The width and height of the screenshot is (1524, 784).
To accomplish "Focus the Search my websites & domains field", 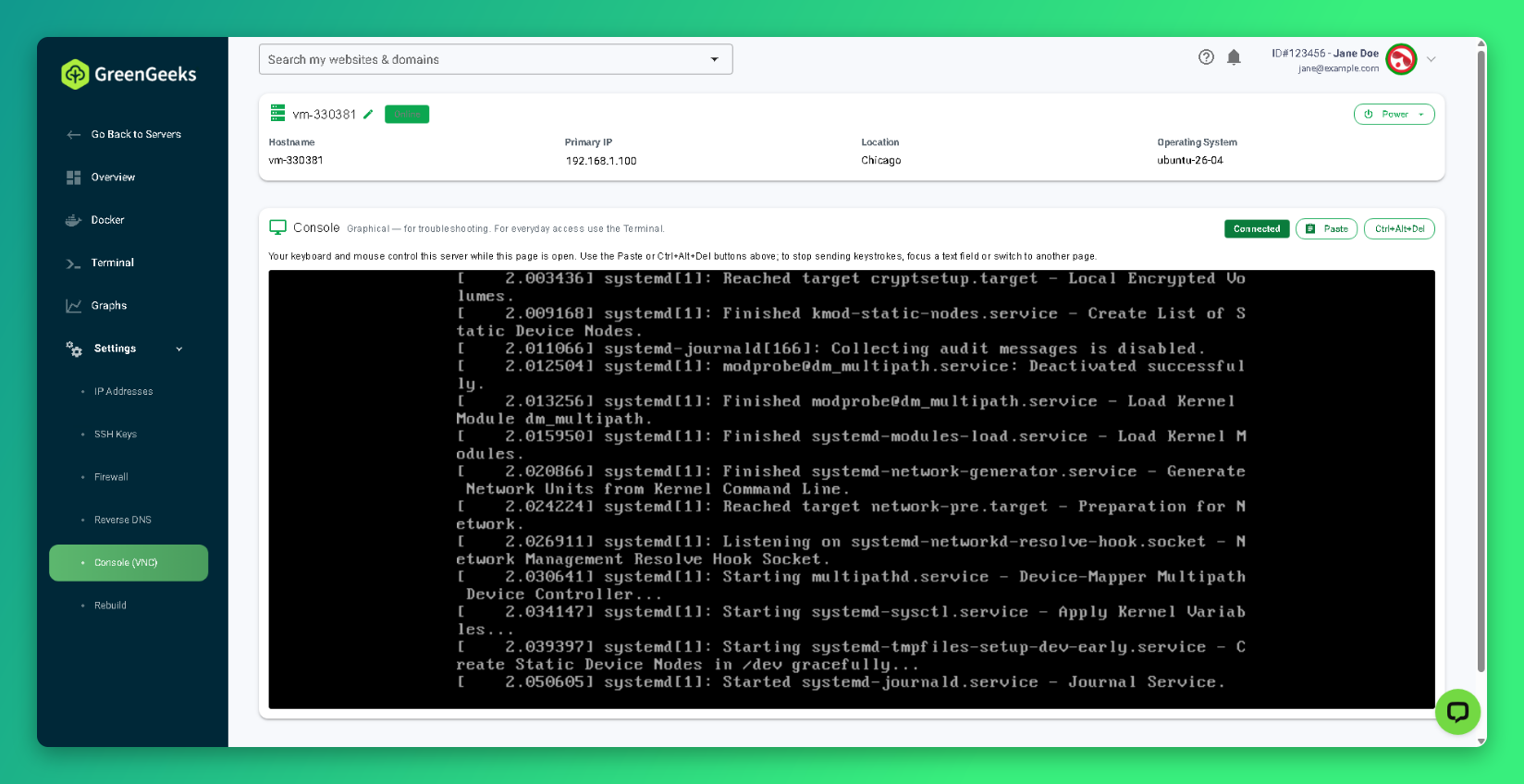I will pyautogui.click(x=496, y=59).
